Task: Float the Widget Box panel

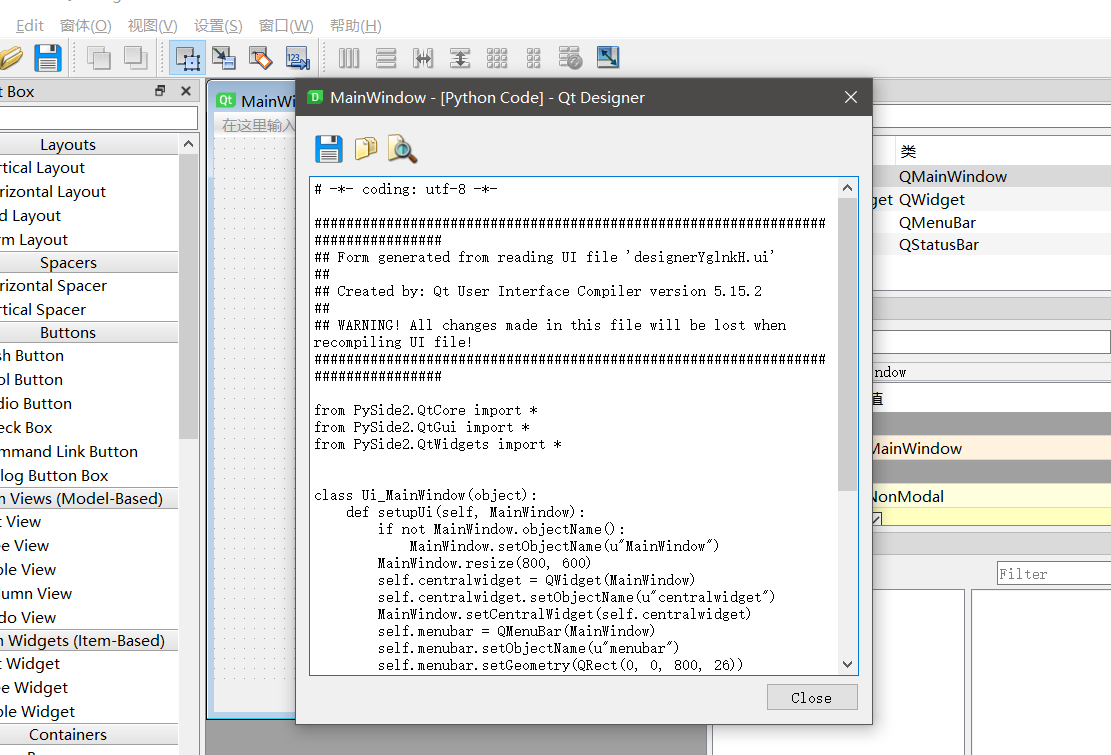Action: coord(160,91)
